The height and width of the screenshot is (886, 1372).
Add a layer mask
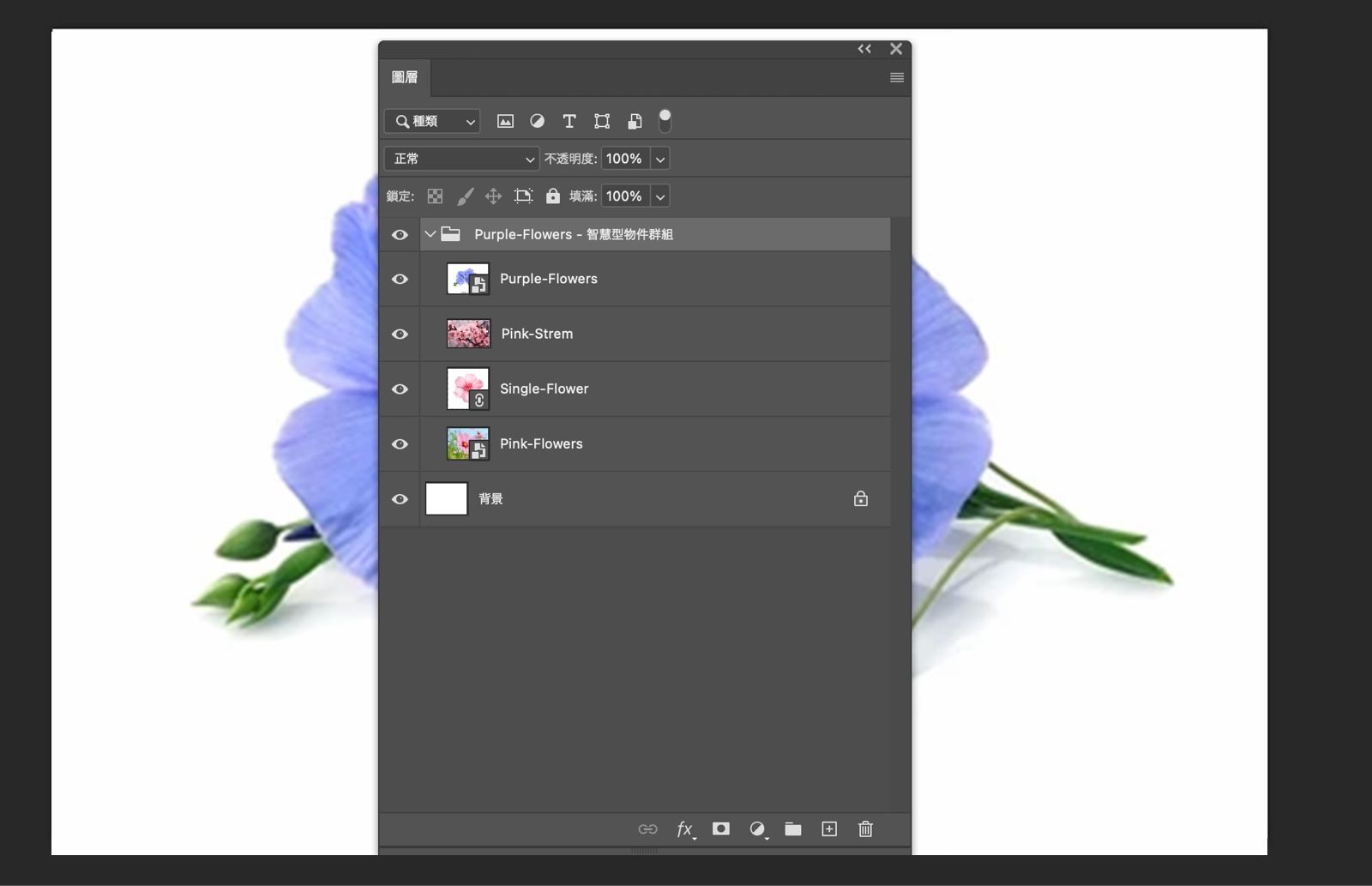tap(721, 829)
